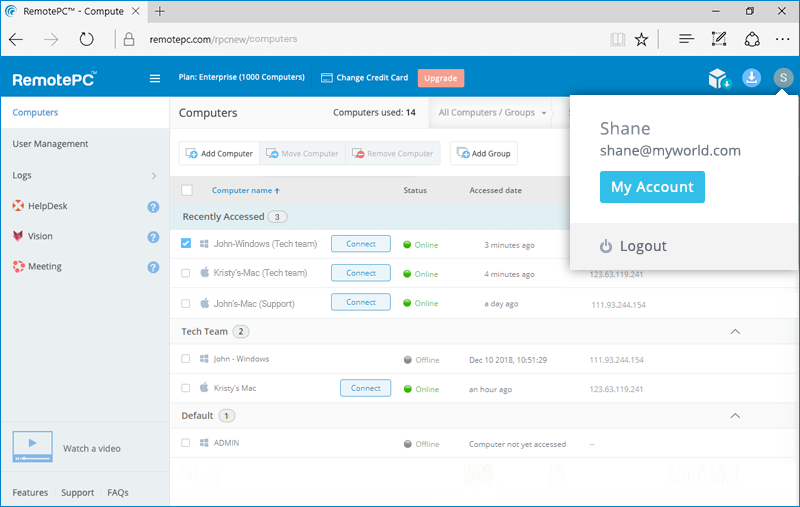Image resolution: width=800 pixels, height=507 pixels.
Task: Open the download icon in header
Action: tap(751, 78)
